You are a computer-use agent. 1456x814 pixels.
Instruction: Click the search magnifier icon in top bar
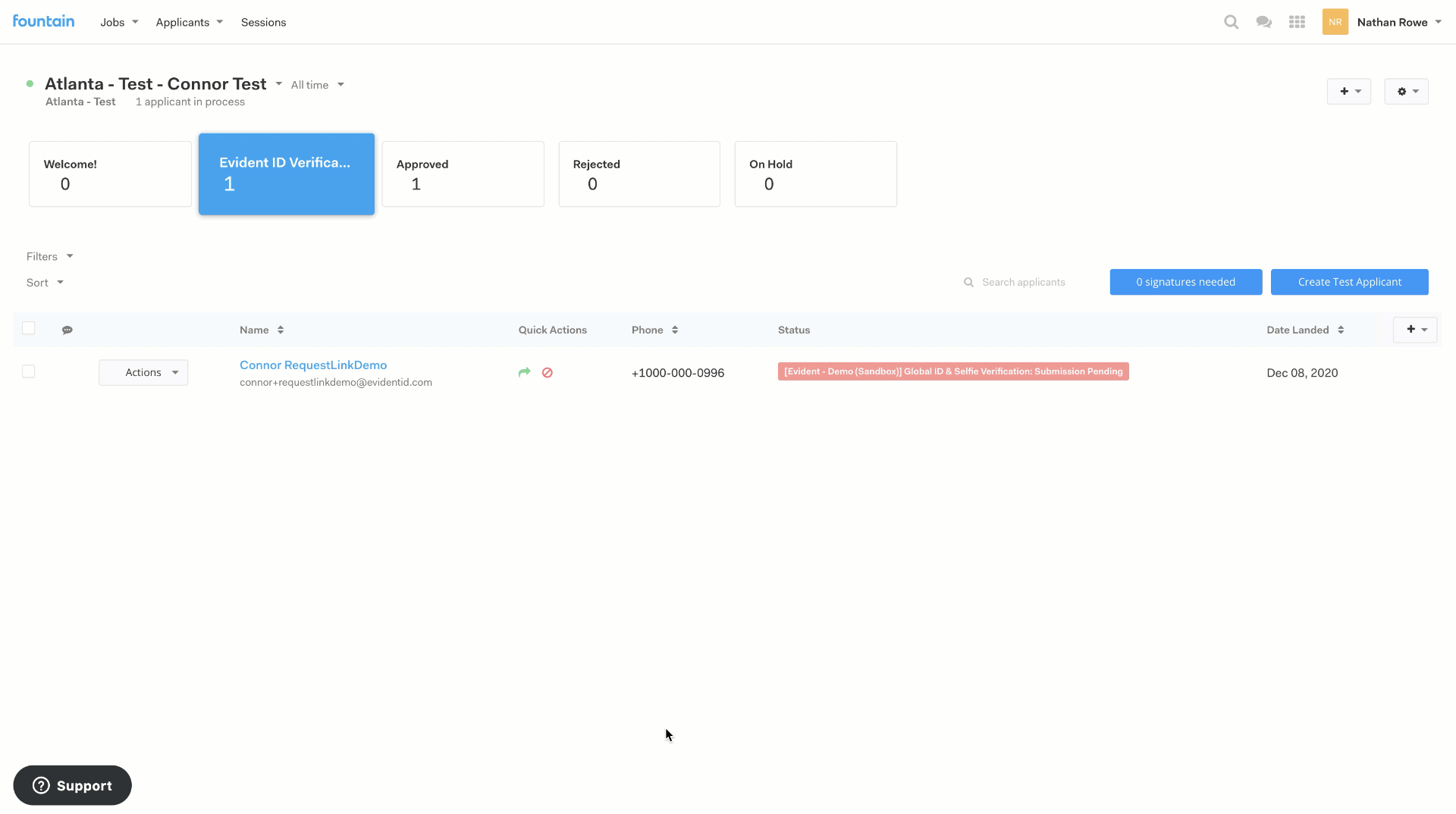(x=1231, y=22)
